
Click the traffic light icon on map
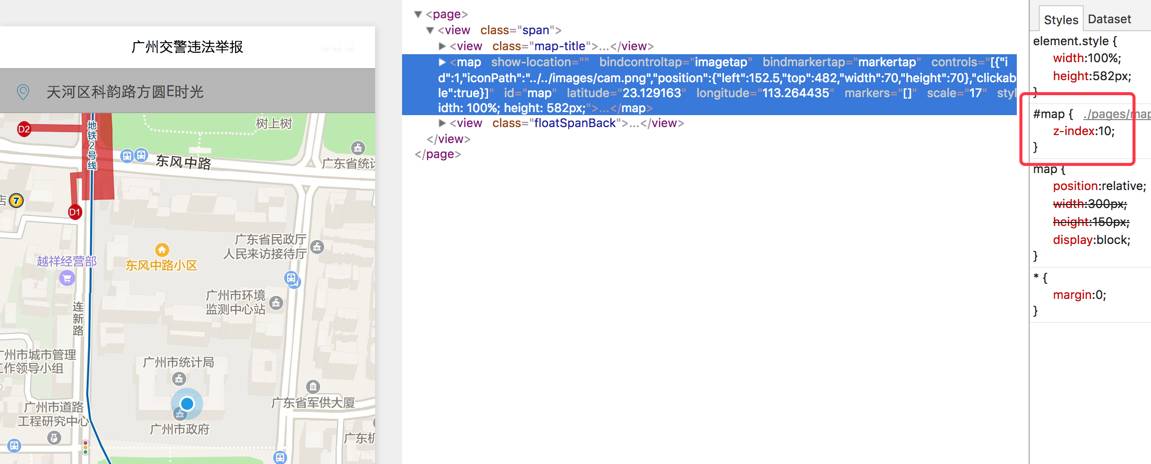[85, 447]
